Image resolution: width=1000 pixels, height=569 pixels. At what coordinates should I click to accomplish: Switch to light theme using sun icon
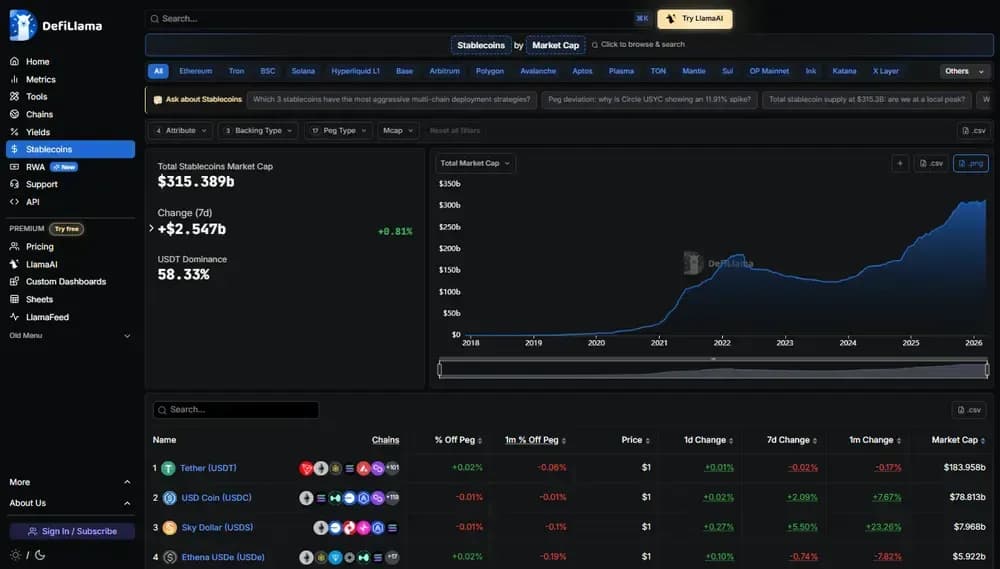coord(15,555)
